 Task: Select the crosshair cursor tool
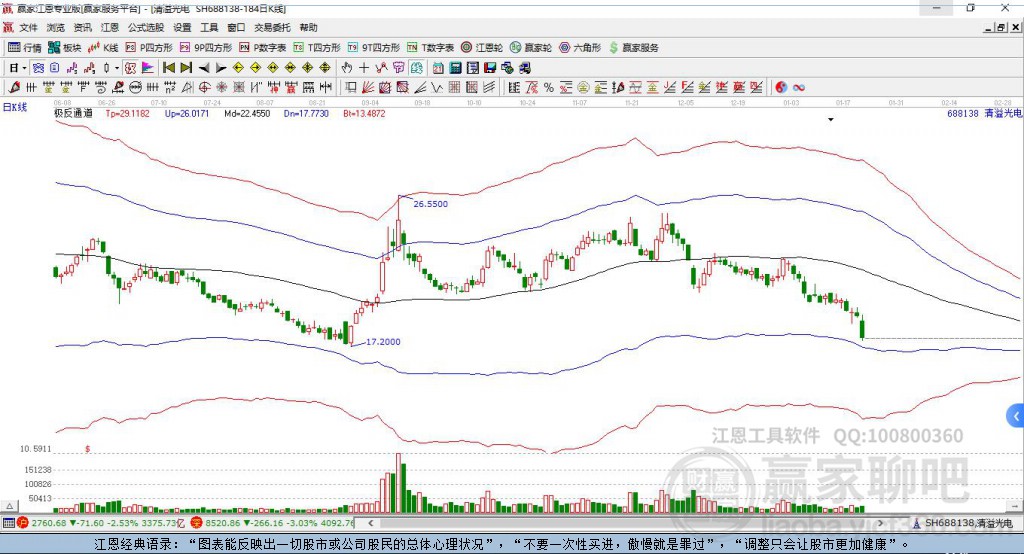point(364,68)
